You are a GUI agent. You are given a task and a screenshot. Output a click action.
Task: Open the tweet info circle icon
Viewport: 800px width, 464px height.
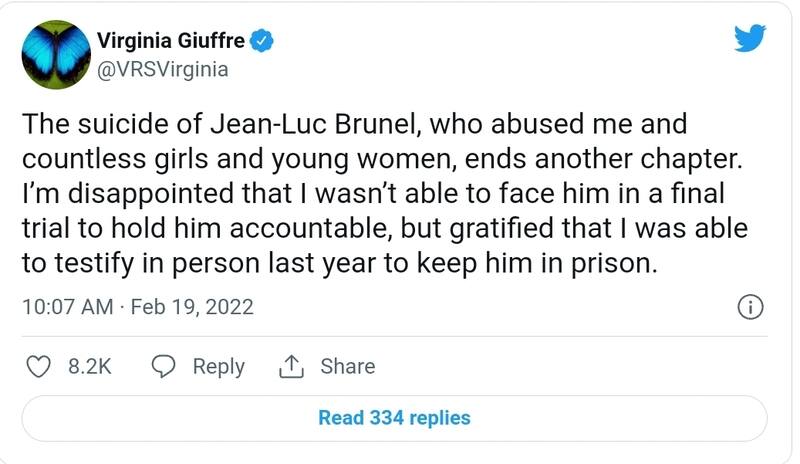point(750,307)
